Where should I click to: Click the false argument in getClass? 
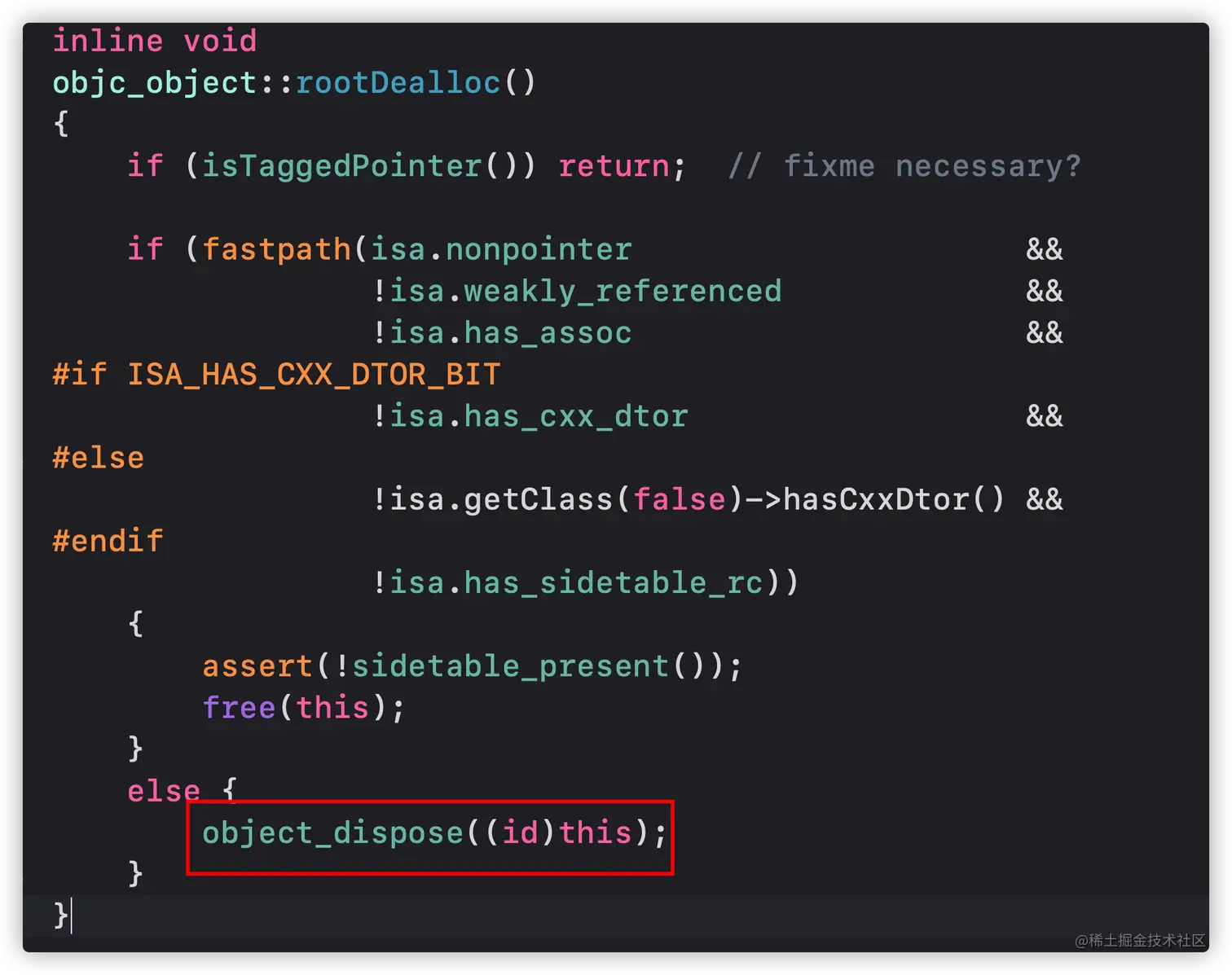[680, 499]
